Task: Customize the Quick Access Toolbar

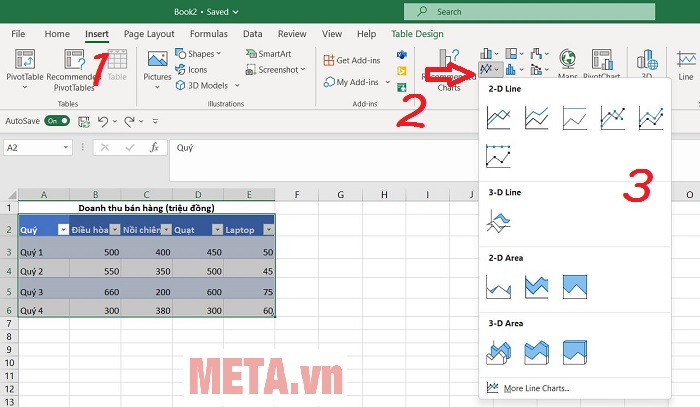Action: point(155,121)
